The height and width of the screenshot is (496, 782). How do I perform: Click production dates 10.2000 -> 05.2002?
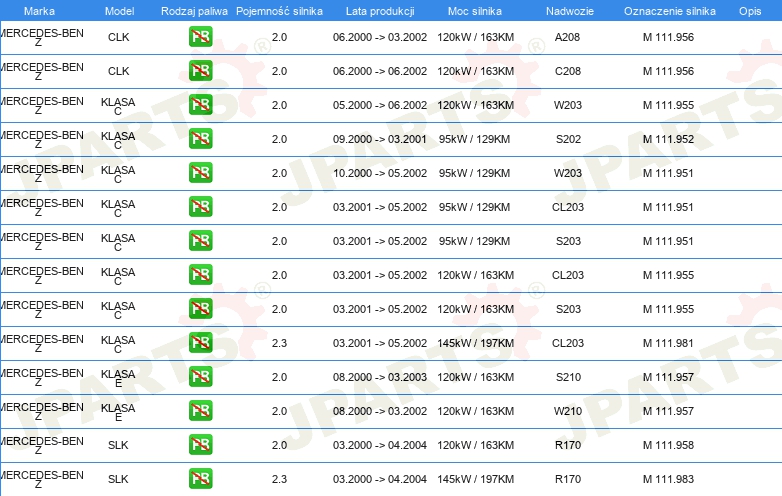(x=380, y=173)
